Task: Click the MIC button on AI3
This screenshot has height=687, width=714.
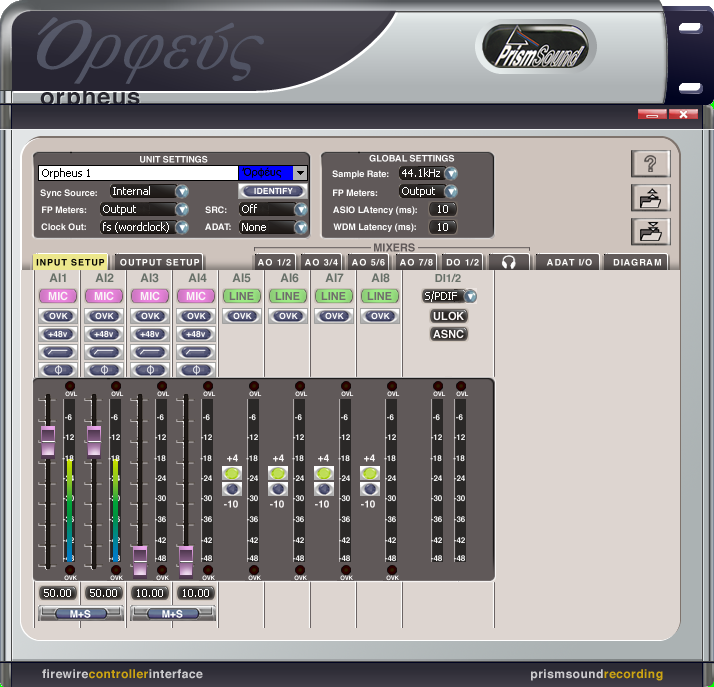Action: (150, 296)
